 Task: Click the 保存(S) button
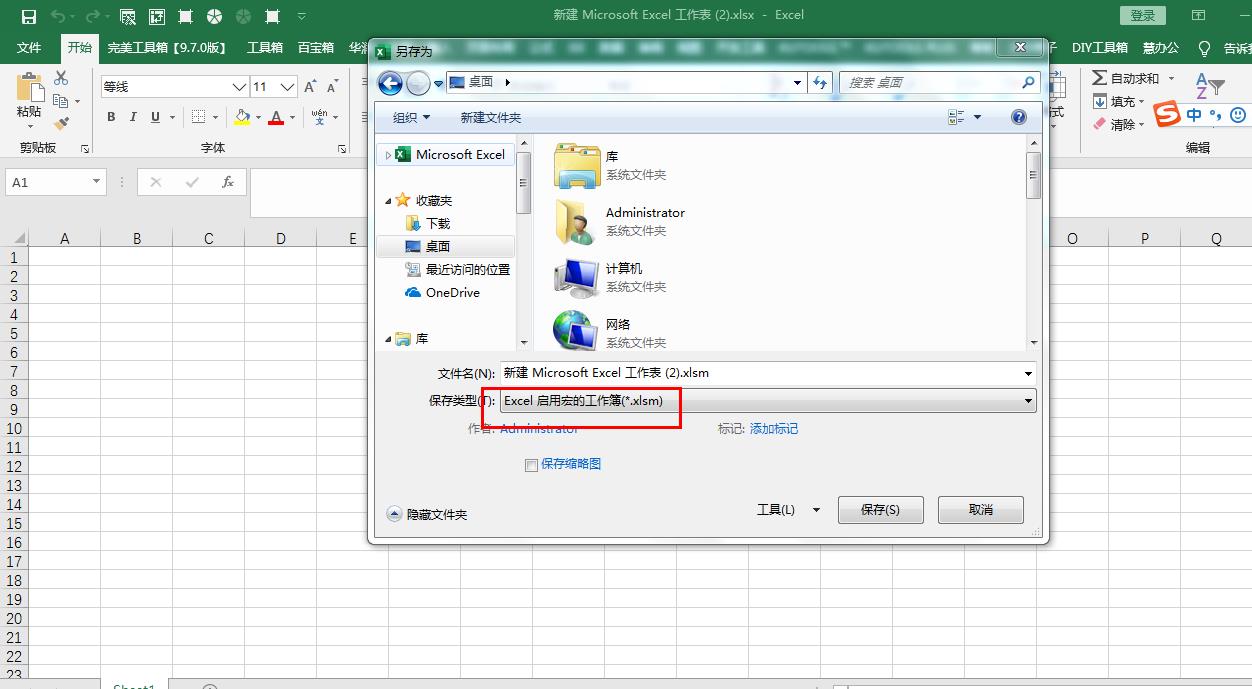(x=880, y=509)
